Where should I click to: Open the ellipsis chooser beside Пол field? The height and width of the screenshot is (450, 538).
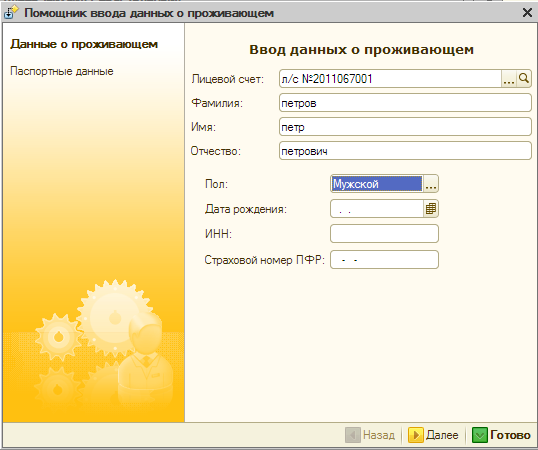point(431,184)
